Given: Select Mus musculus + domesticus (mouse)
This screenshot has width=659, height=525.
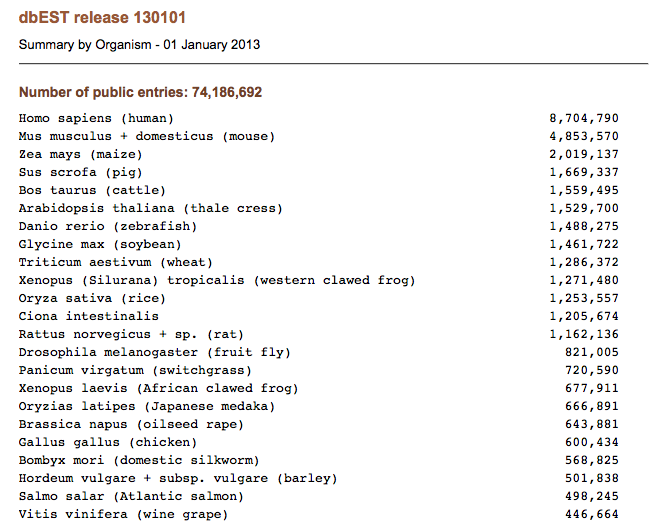Looking at the screenshot, I should tap(147, 137).
